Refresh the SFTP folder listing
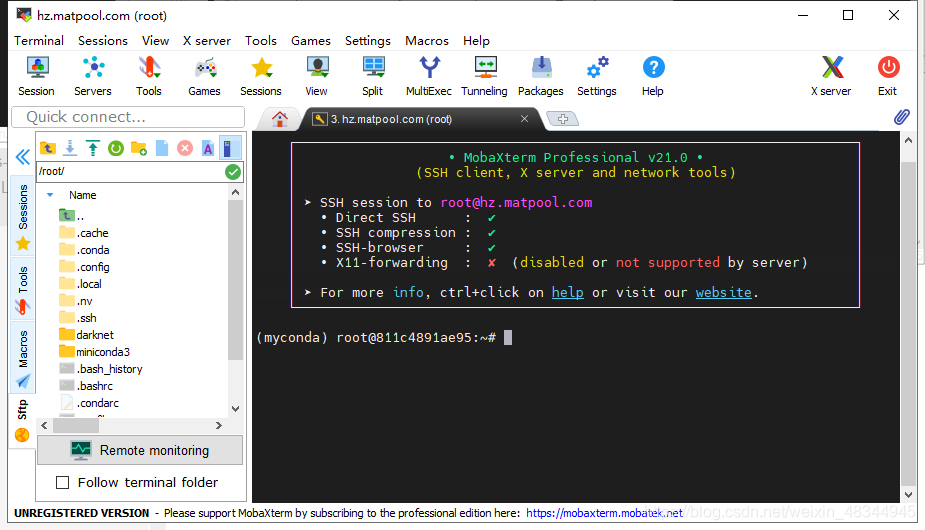This screenshot has width=925, height=530. coord(116,148)
